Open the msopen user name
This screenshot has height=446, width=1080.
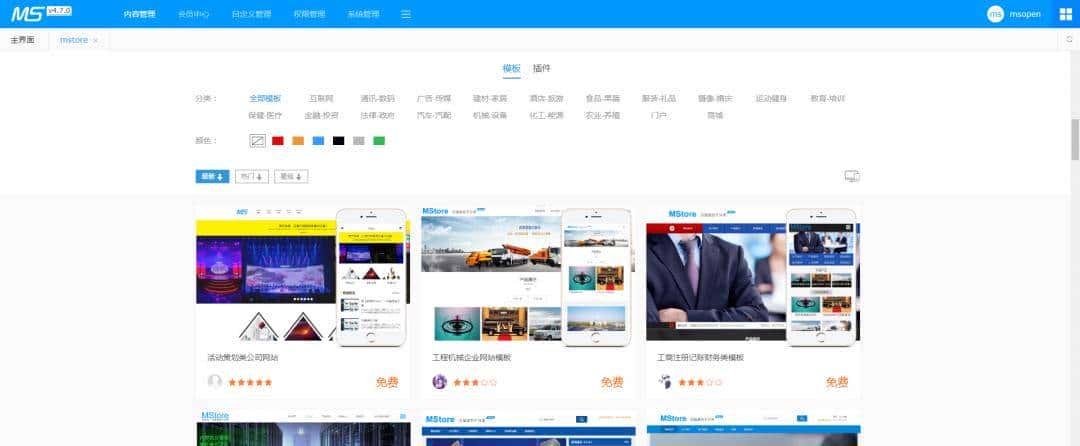tap(1025, 14)
